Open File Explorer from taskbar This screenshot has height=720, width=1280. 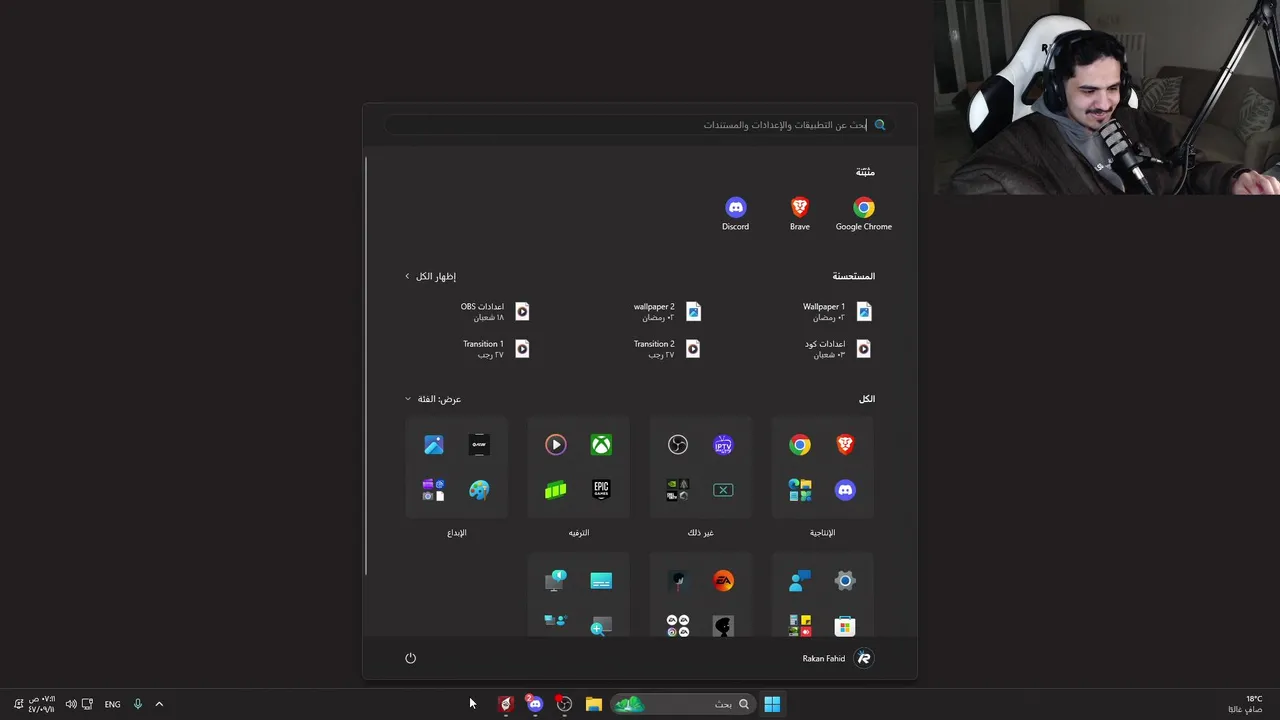pyautogui.click(x=594, y=704)
